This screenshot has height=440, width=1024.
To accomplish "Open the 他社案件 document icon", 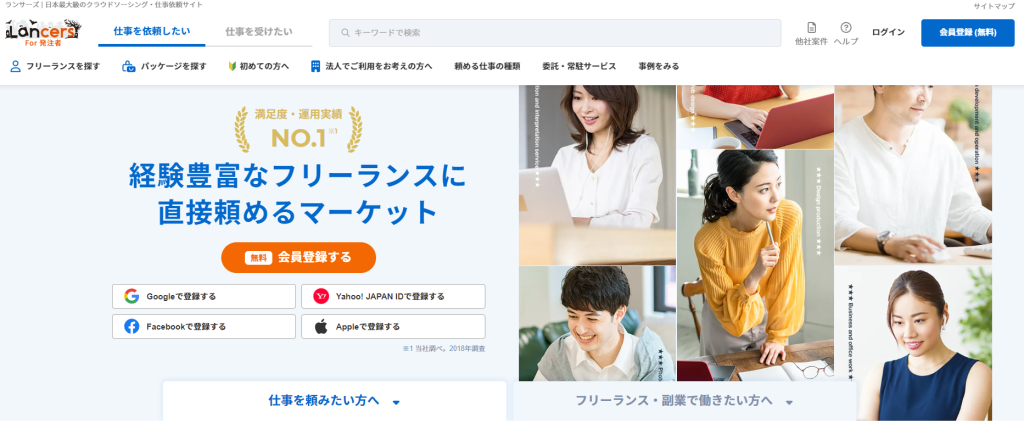I will (812, 27).
